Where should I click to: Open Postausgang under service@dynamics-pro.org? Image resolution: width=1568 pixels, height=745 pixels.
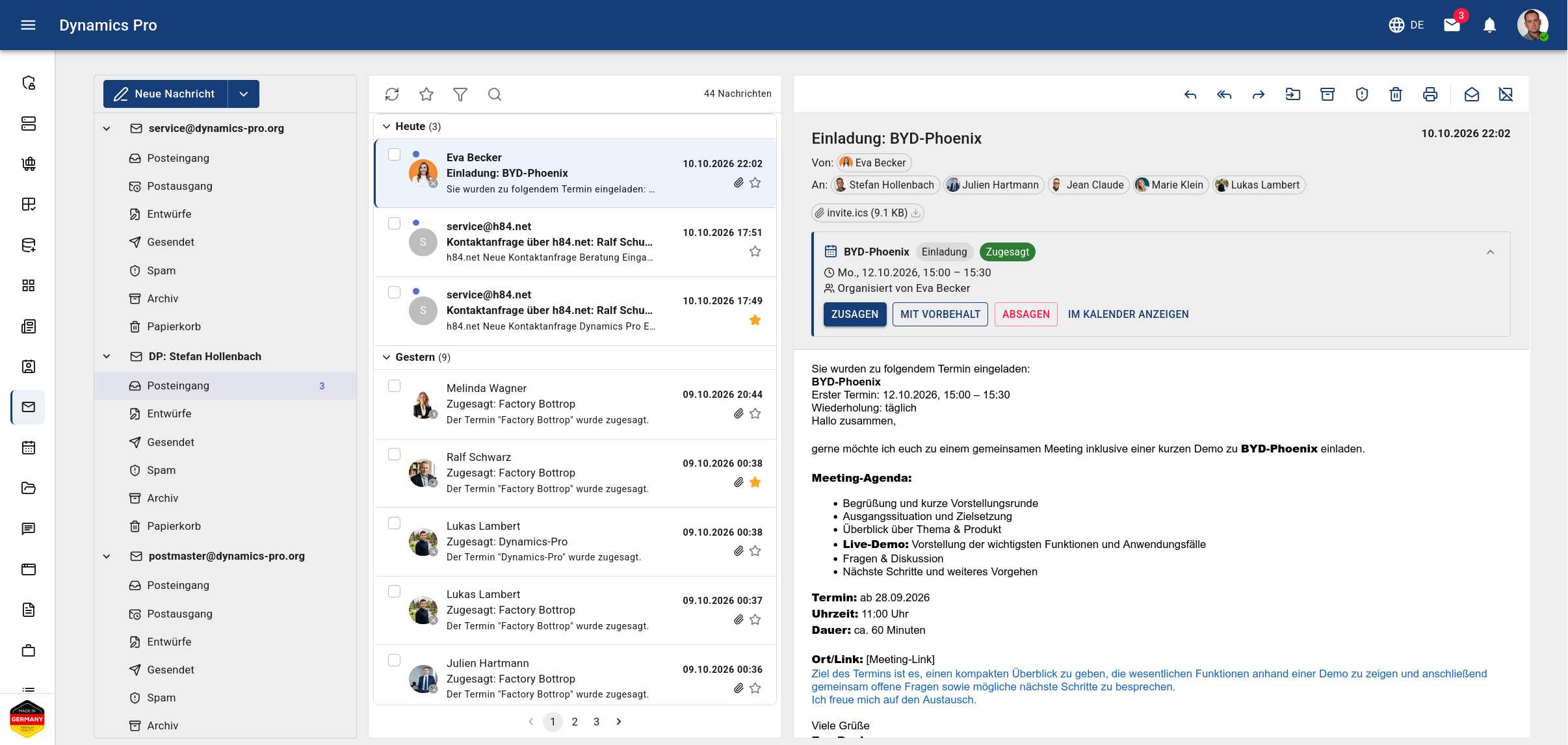point(225,186)
